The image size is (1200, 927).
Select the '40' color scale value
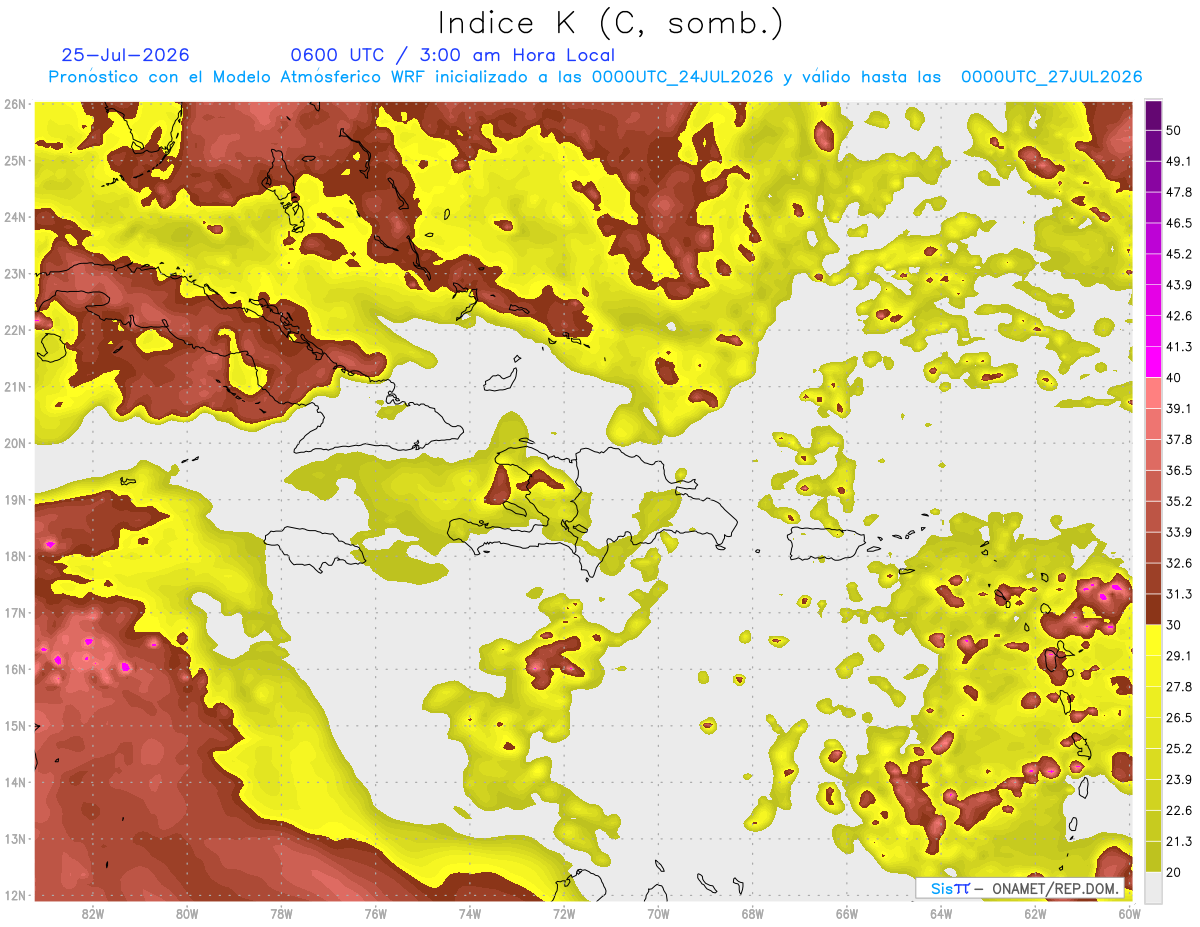tap(1175, 377)
